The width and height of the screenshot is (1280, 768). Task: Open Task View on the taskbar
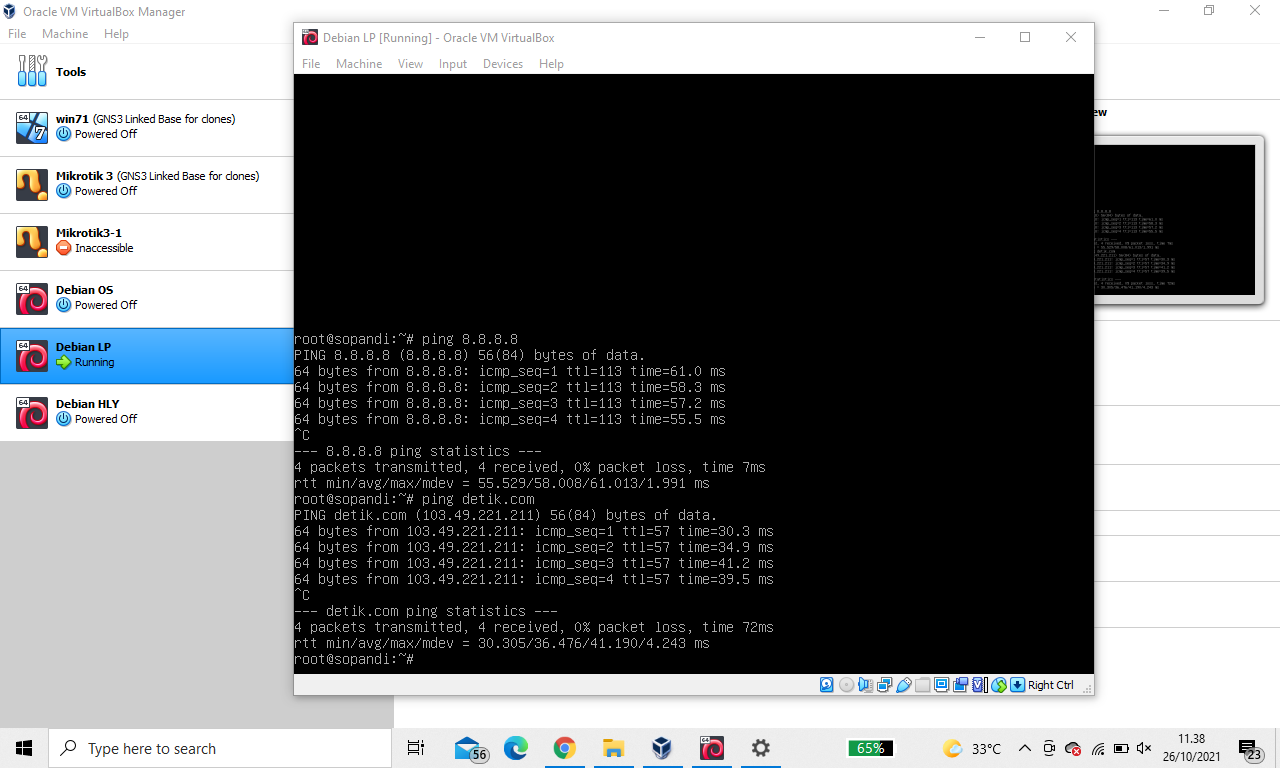tap(416, 748)
